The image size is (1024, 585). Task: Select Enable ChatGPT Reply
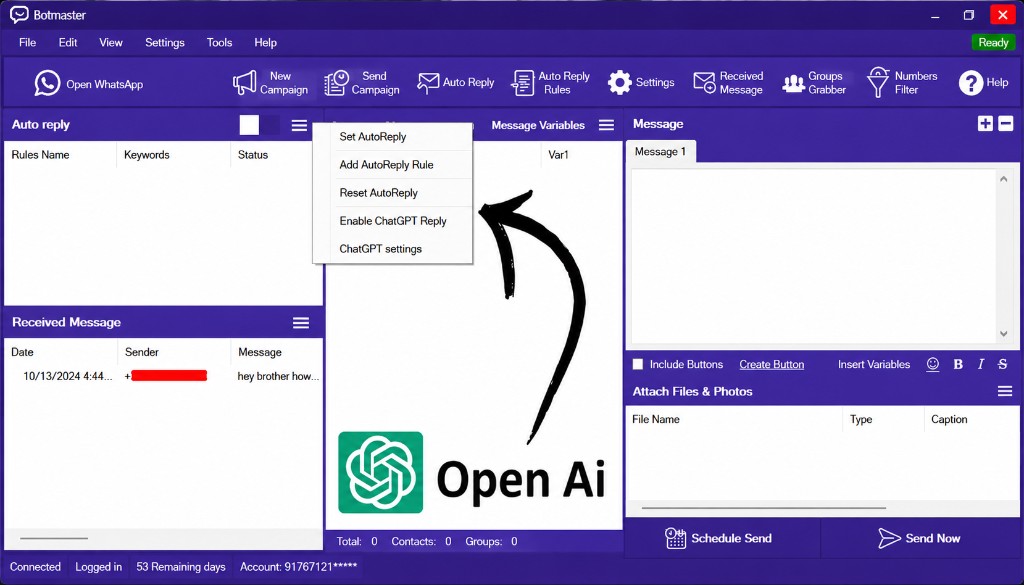(392, 221)
